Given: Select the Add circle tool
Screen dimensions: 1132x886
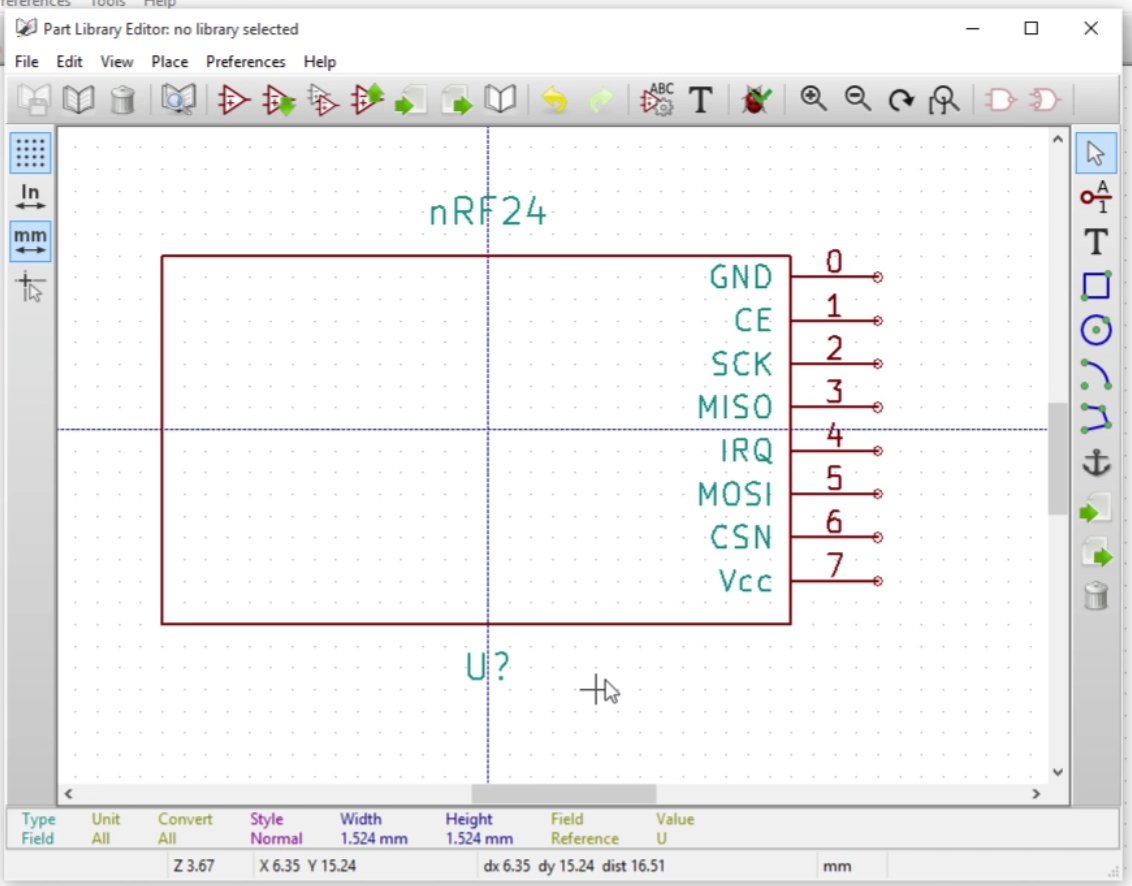Looking at the screenshot, I should [x=1096, y=331].
